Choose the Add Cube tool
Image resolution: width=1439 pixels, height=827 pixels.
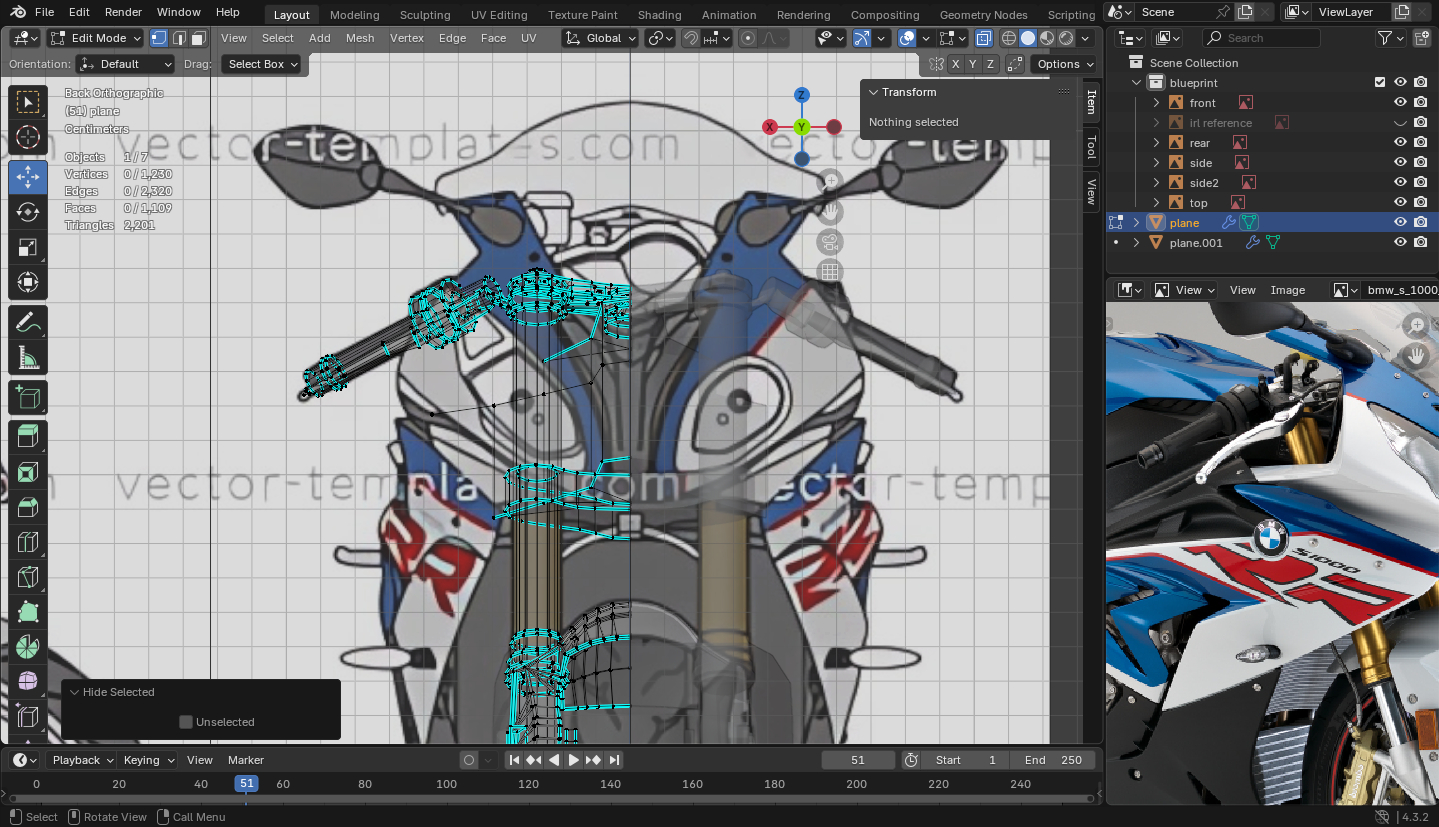(x=28, y=398)
